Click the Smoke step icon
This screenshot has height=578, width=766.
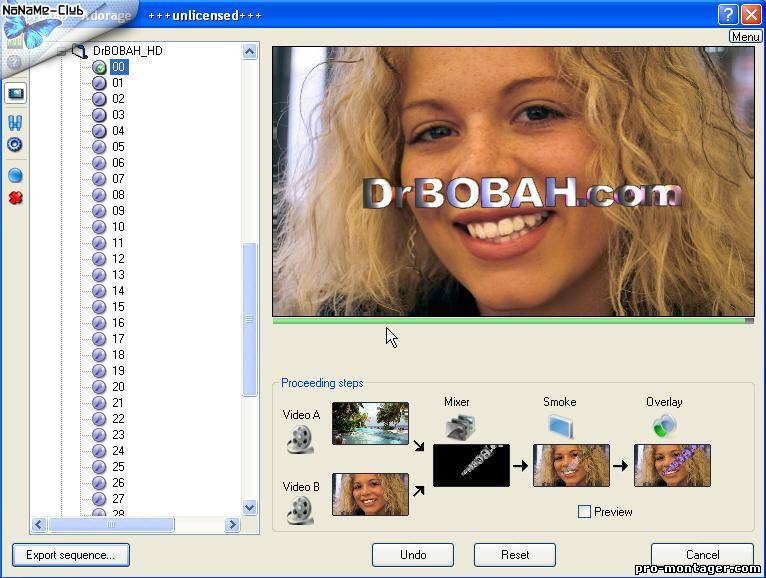[x=560, y=426]
